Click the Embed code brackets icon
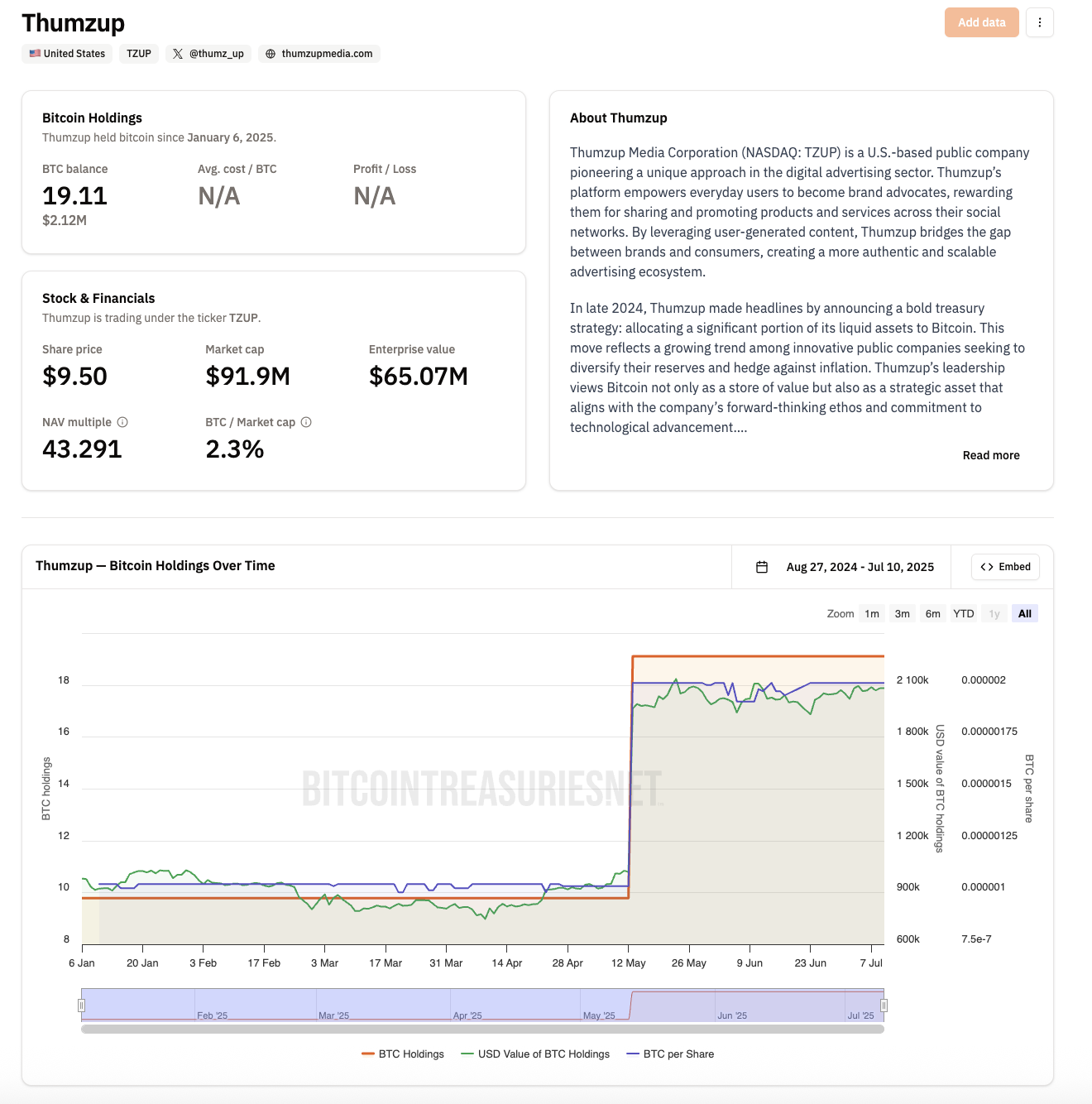 pos(986,567)
